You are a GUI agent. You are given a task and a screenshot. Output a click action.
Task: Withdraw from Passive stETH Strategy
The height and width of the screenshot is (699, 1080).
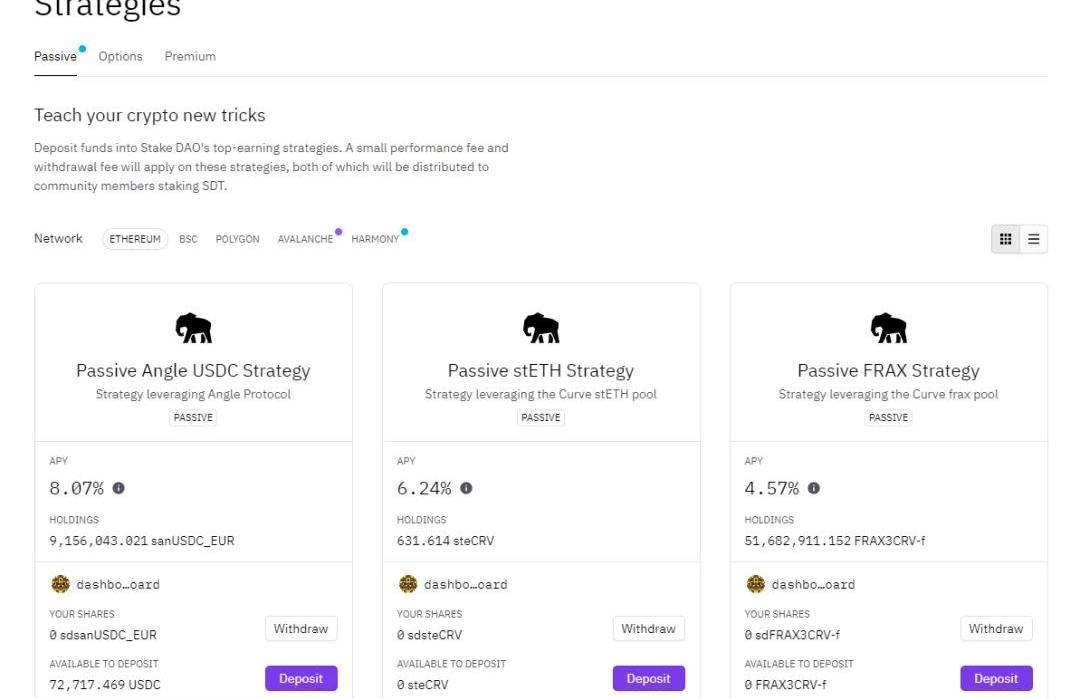point(648,629)
